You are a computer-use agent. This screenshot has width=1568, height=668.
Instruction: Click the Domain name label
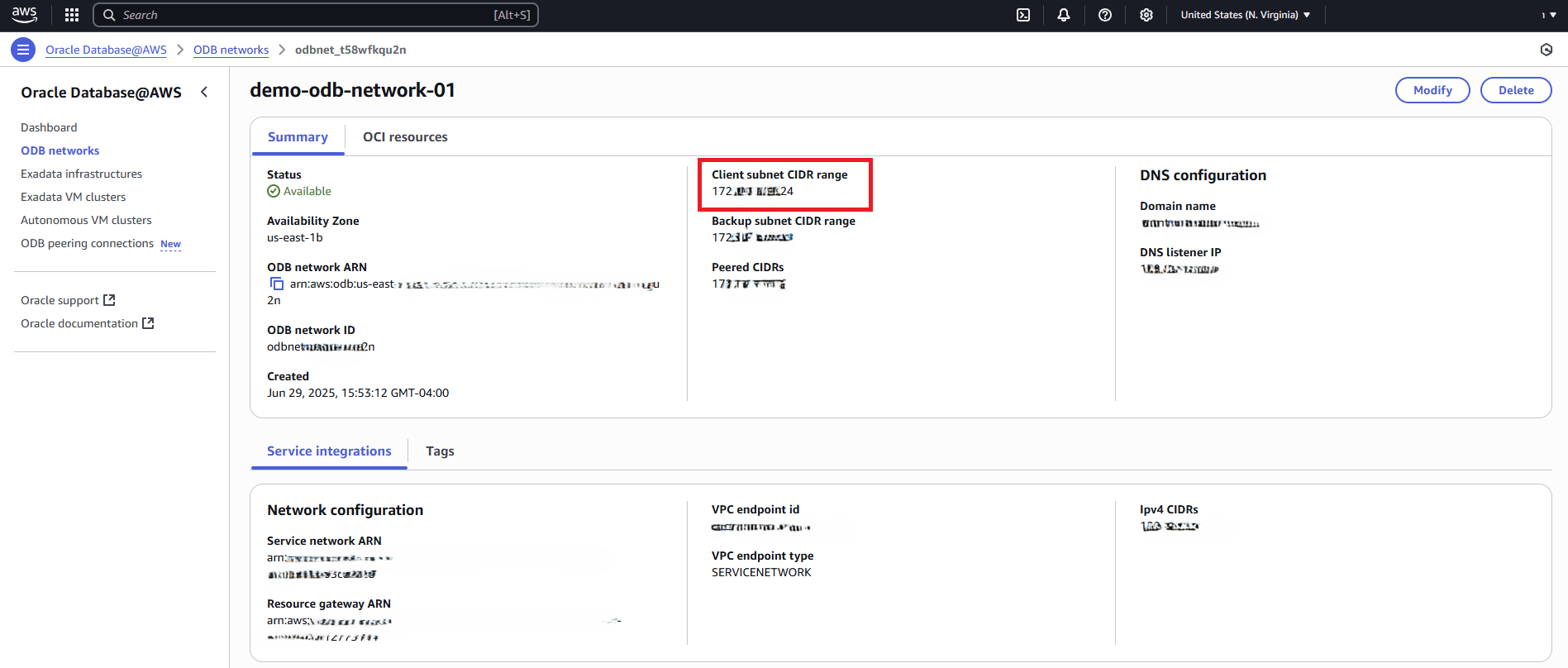click(x=1178, y=206)
